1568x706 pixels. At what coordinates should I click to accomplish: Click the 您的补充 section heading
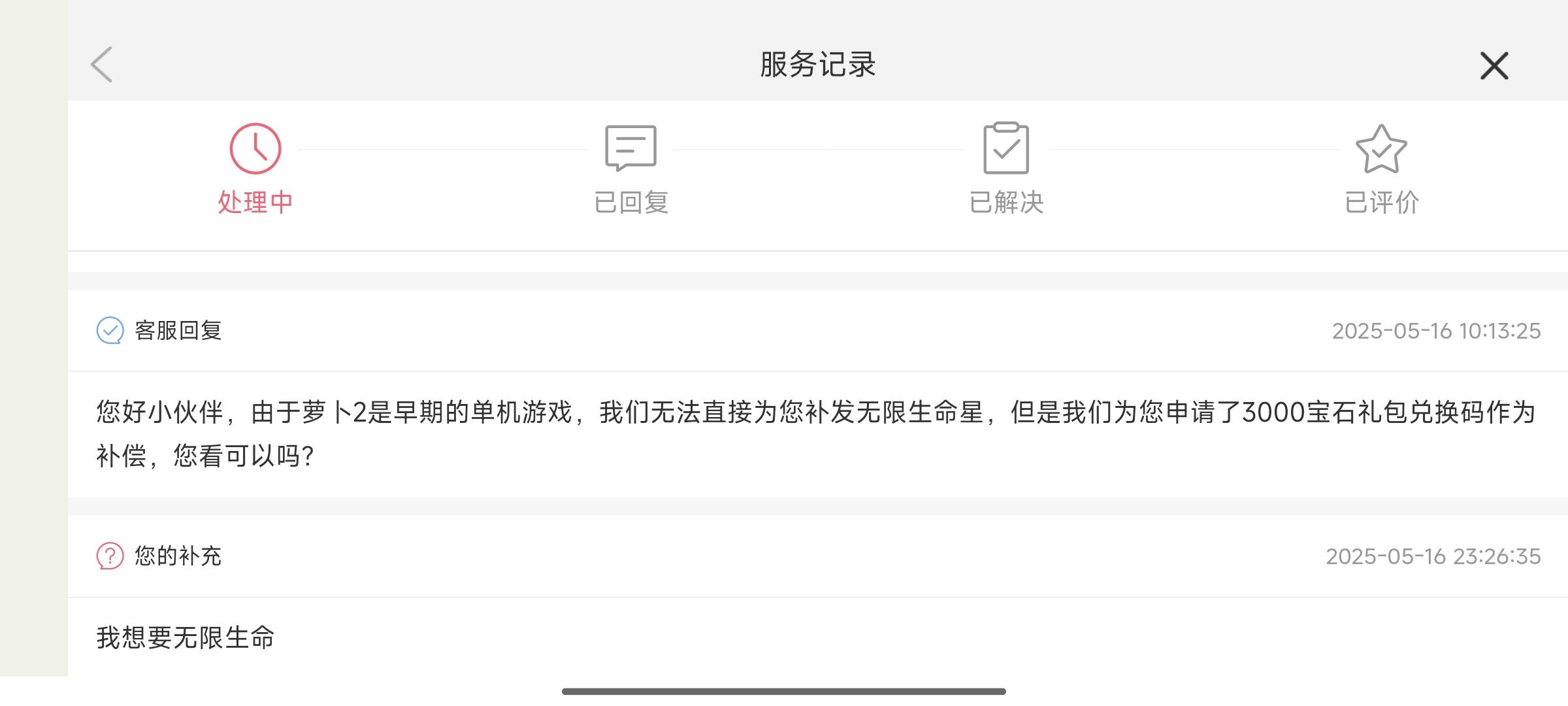178,556
